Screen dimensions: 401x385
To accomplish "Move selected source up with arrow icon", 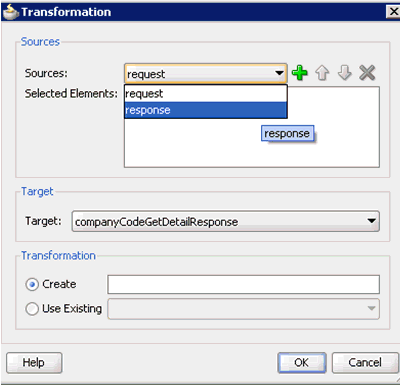I will 322,73.
